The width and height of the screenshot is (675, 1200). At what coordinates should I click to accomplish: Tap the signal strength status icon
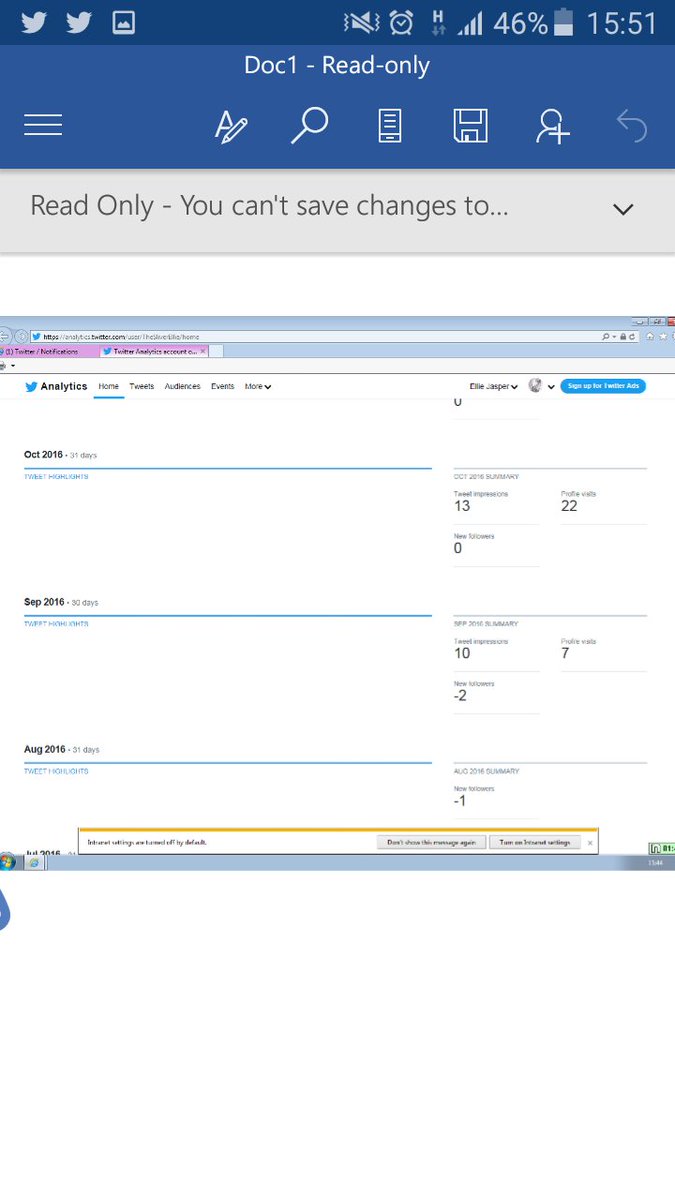[470, 22]
